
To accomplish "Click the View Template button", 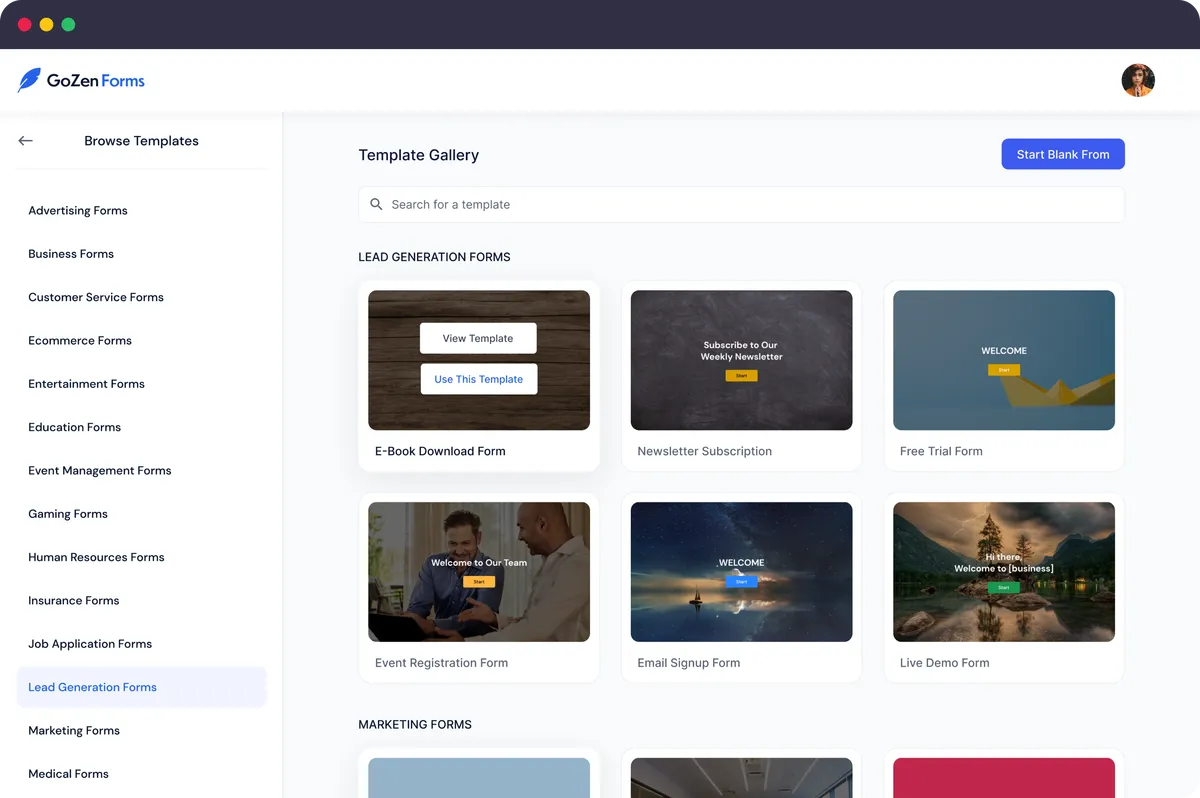I will [478, 338].
